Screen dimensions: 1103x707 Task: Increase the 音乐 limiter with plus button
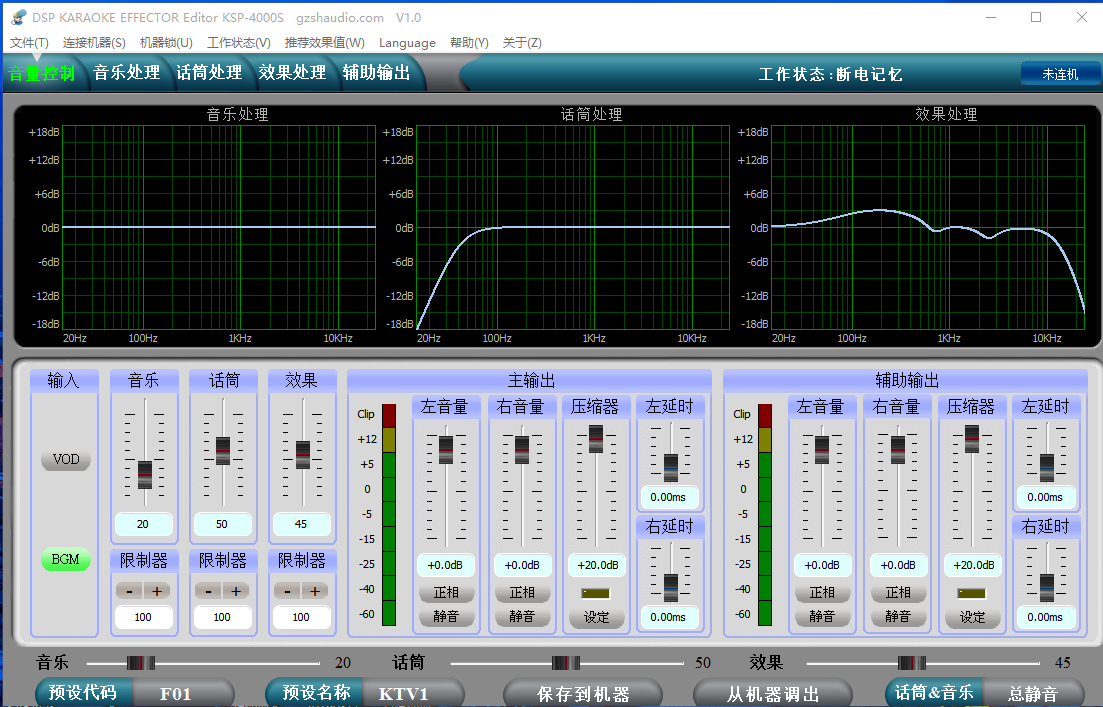coord(157,592)
